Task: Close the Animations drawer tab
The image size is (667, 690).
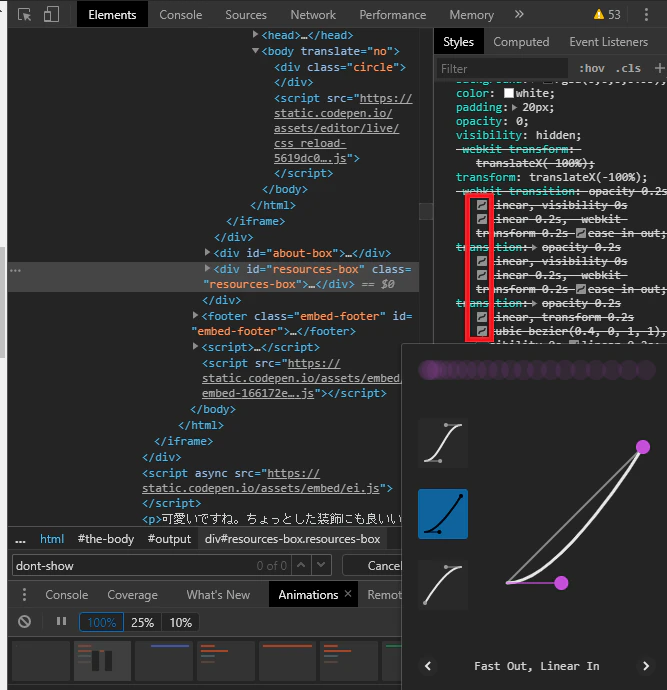Action: (348, 594)
